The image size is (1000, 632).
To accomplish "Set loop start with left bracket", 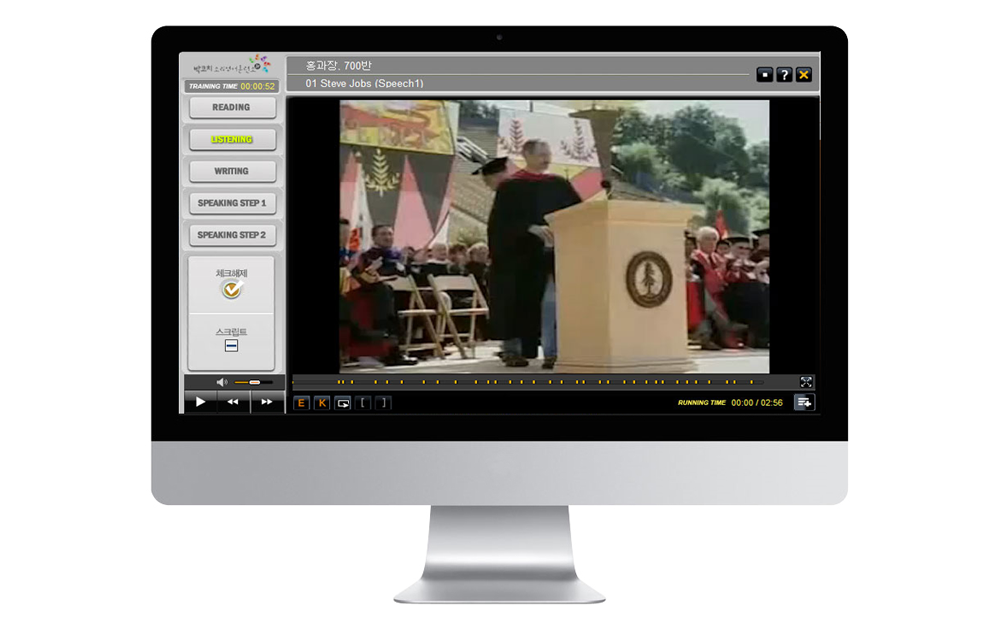I will click(x=363, y=403).
